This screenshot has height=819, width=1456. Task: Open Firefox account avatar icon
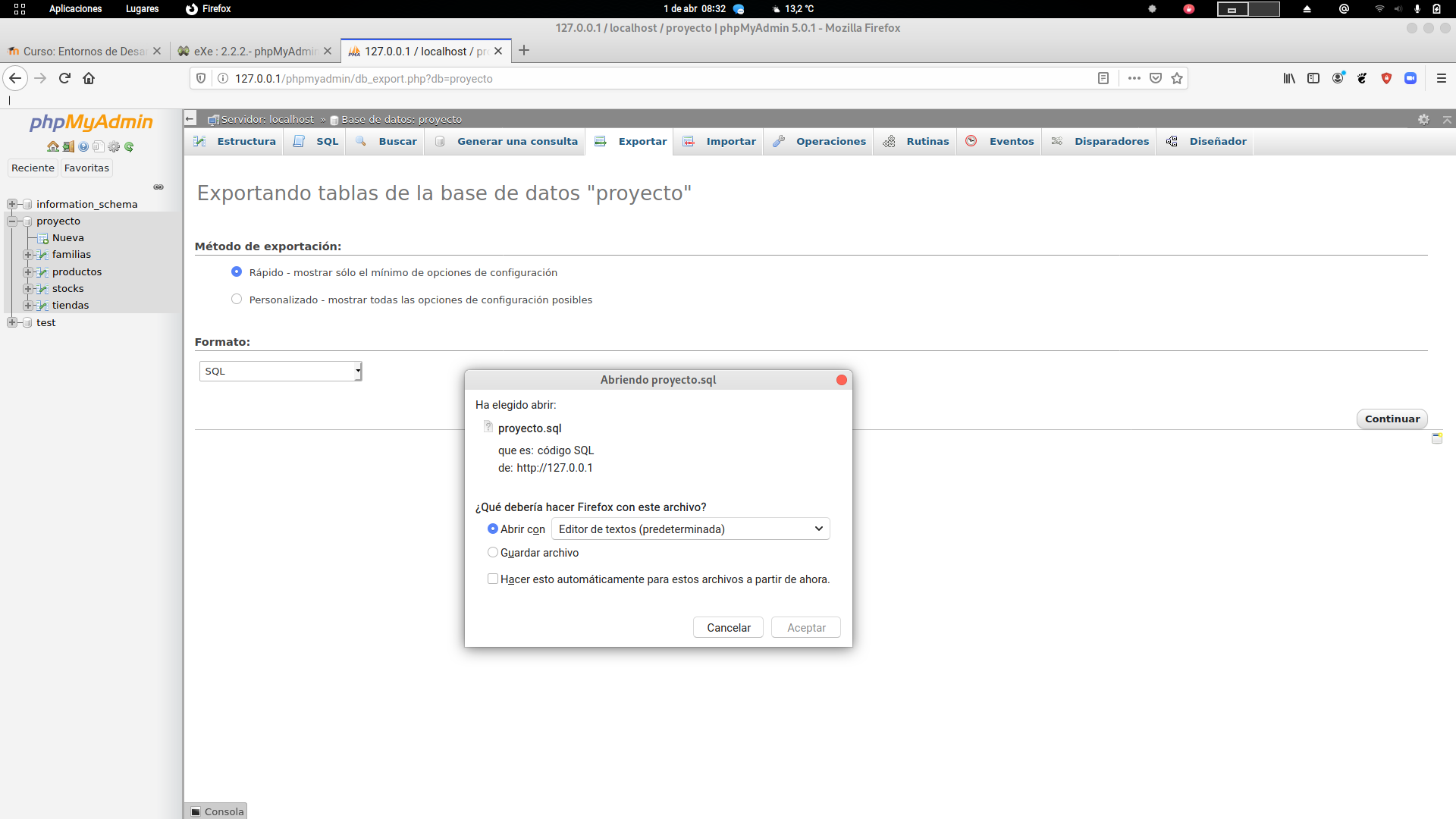[1338, 78]
